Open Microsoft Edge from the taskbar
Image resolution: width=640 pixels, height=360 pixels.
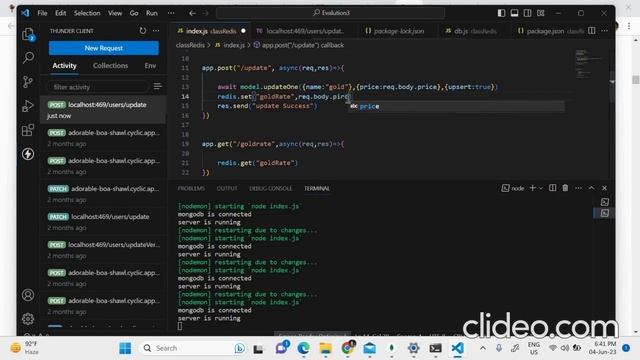(x=303, y=348)
